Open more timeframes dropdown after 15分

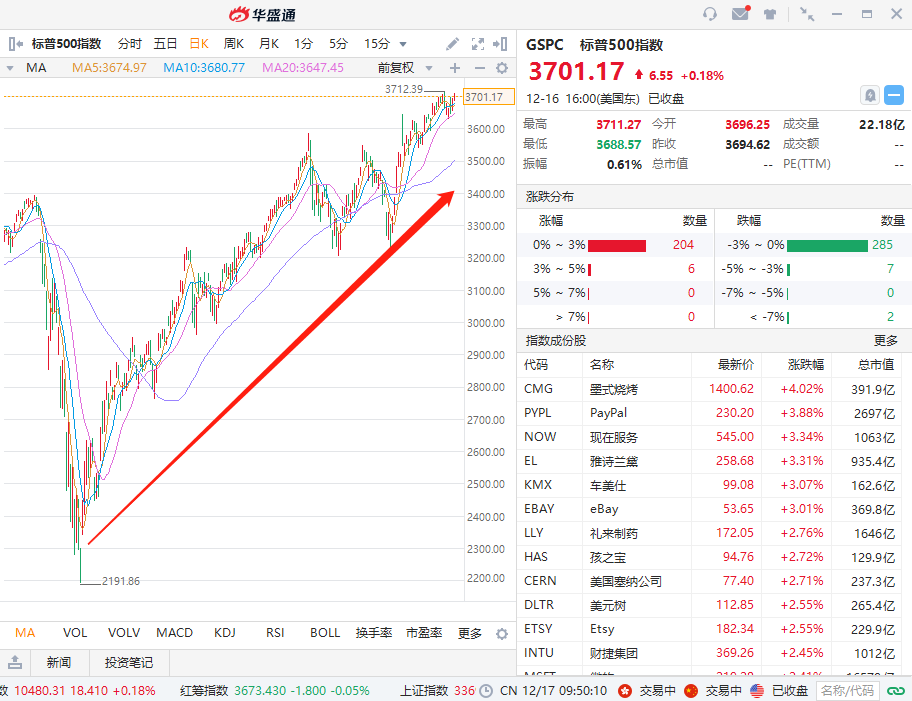click(402, 44)
